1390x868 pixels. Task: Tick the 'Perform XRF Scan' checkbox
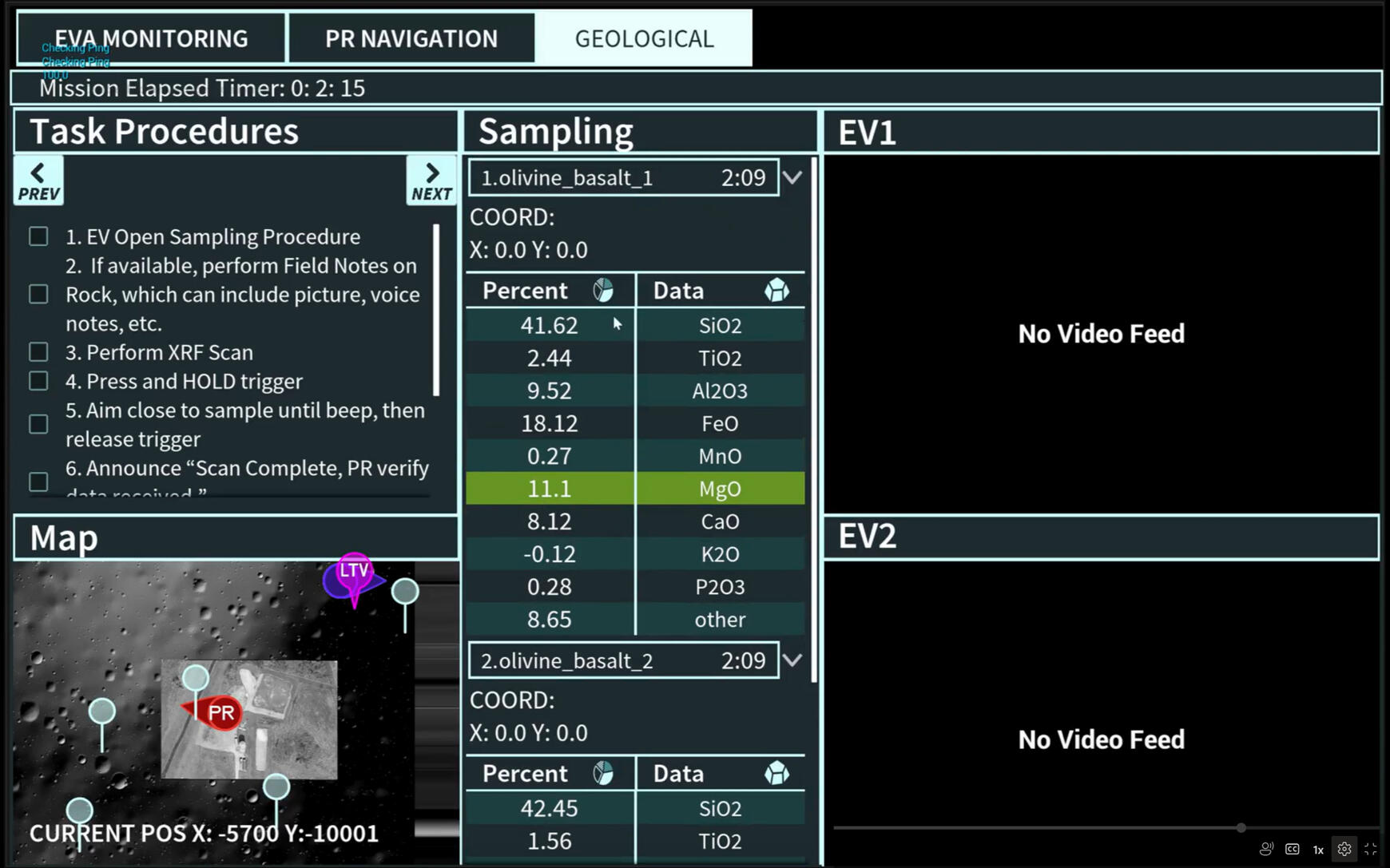click(x=38, y=352)
